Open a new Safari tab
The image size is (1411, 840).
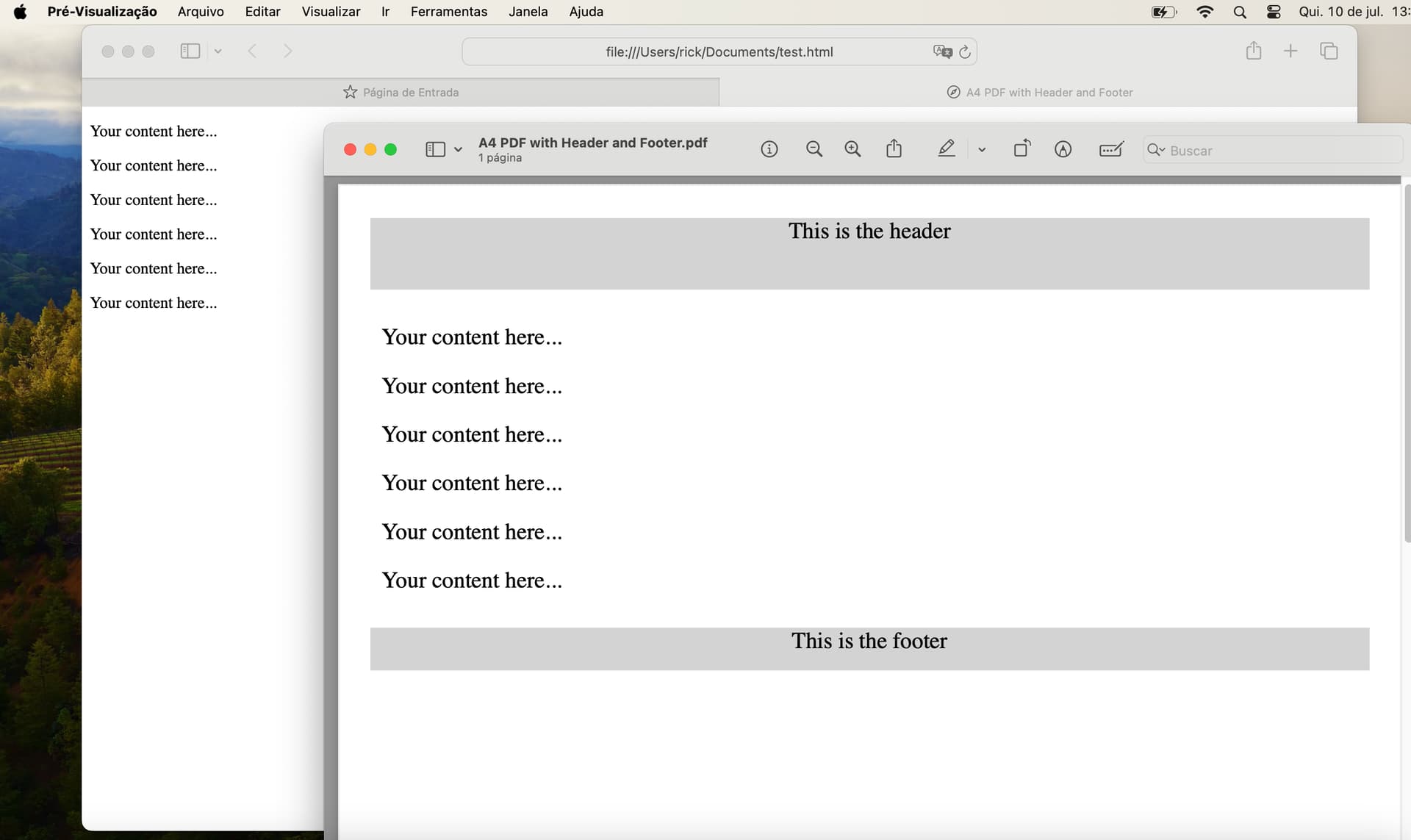pyautogui.click(x=1290, y=51)
